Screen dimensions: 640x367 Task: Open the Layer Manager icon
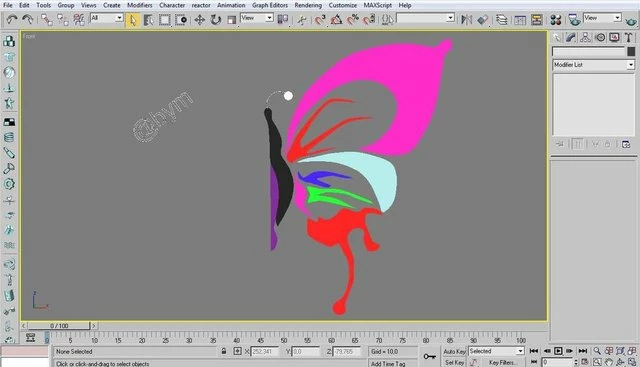pyautogui.click(x=502, y=20)
